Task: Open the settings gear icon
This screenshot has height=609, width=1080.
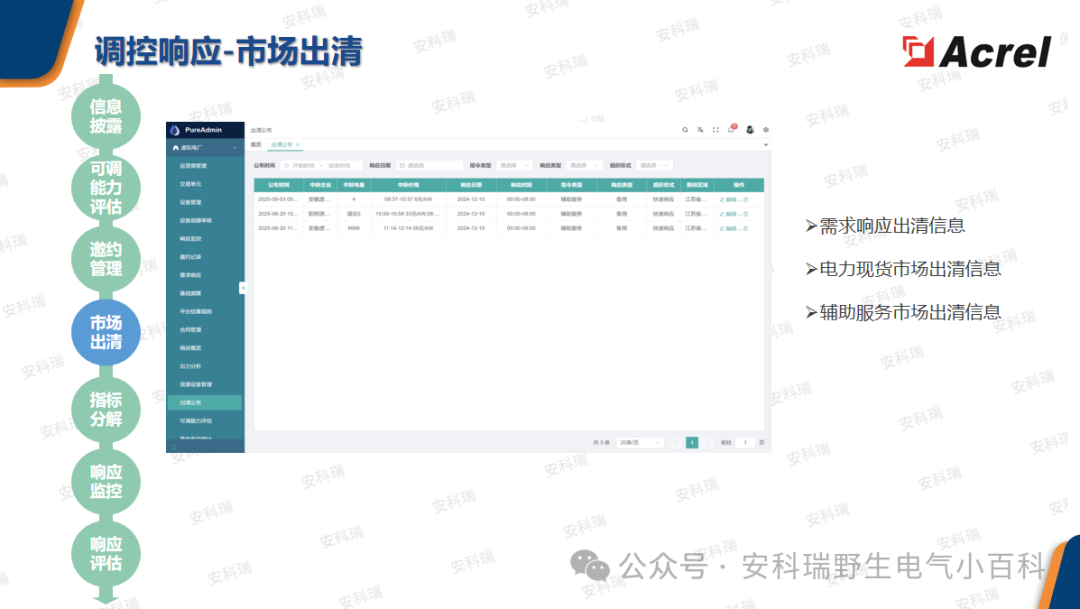Action: pyautogui.click(x=765, y=130)
